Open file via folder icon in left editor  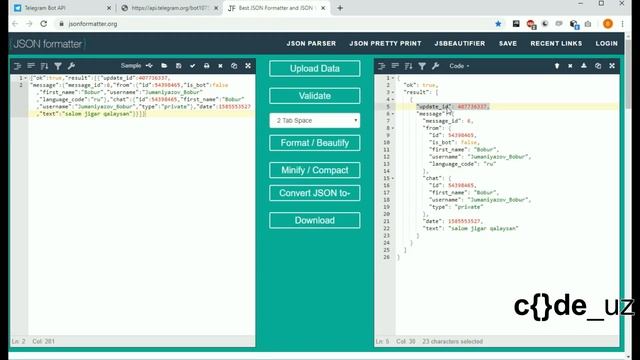point(164,66)
